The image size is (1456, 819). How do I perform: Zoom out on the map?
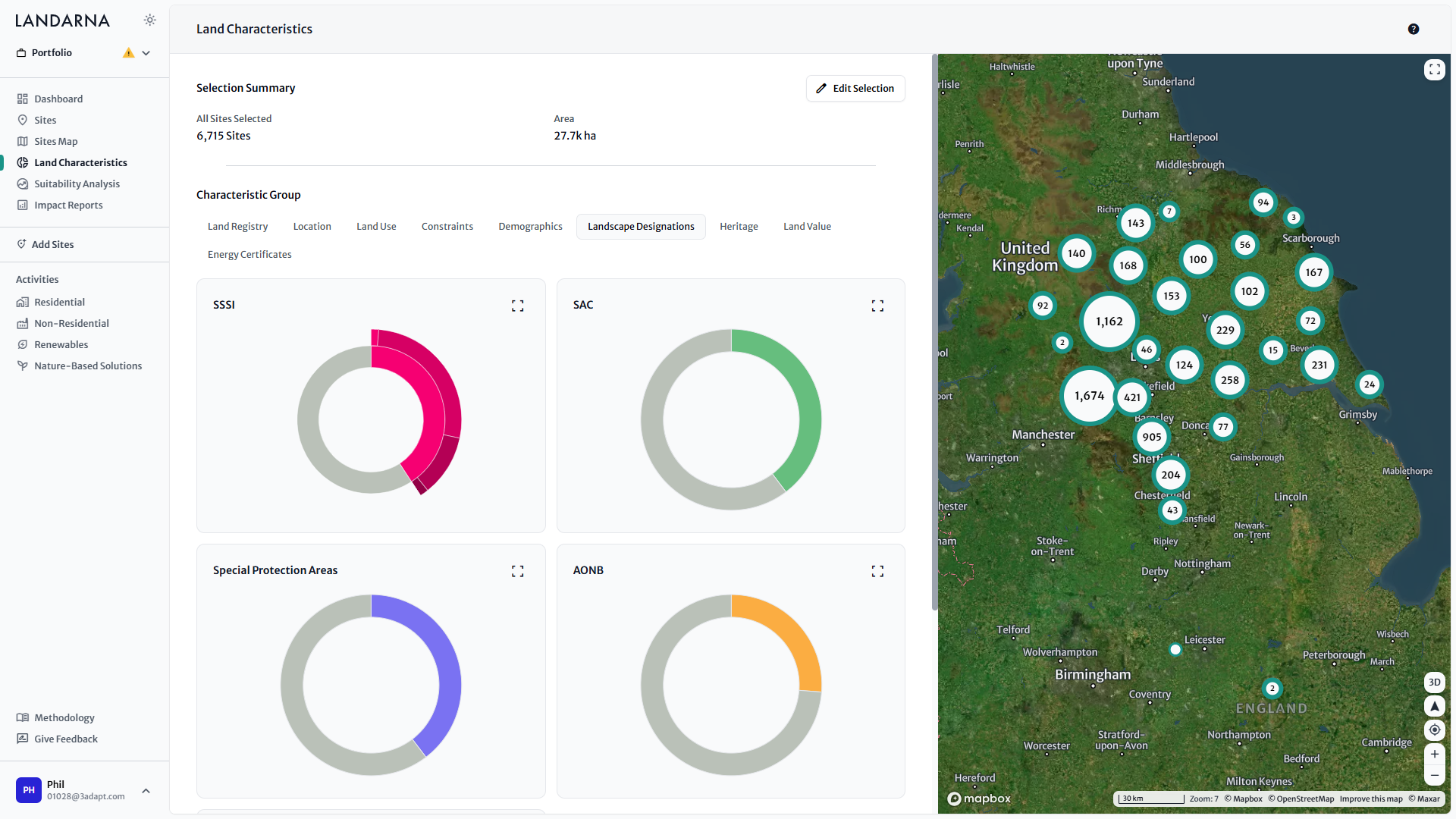tap(1434, 775)
